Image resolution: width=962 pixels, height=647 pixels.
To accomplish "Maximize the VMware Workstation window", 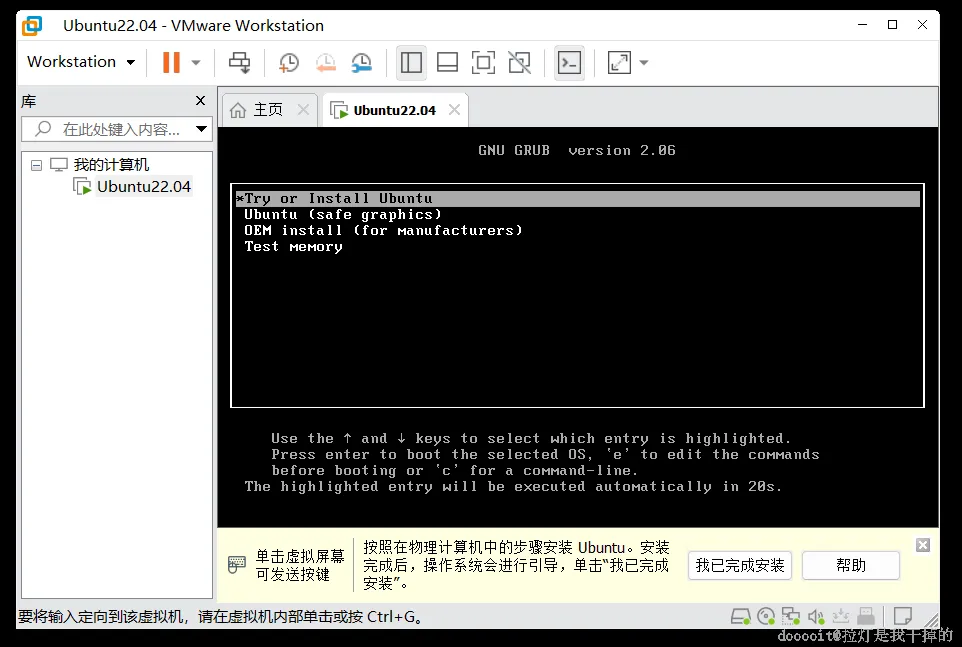I will (x=893, y=25).
